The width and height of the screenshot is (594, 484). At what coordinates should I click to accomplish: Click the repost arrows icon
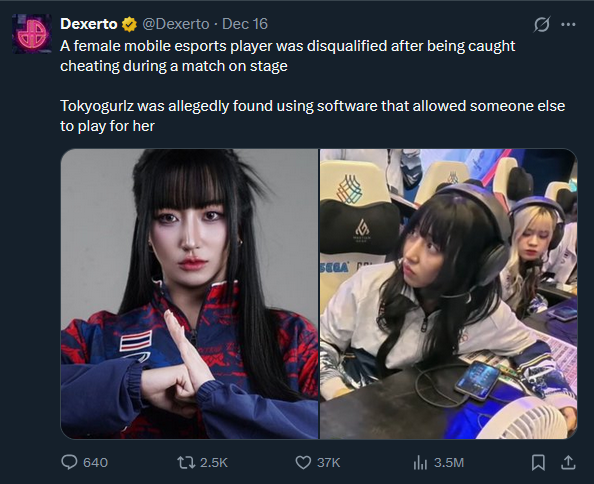[x=186, y=462]
